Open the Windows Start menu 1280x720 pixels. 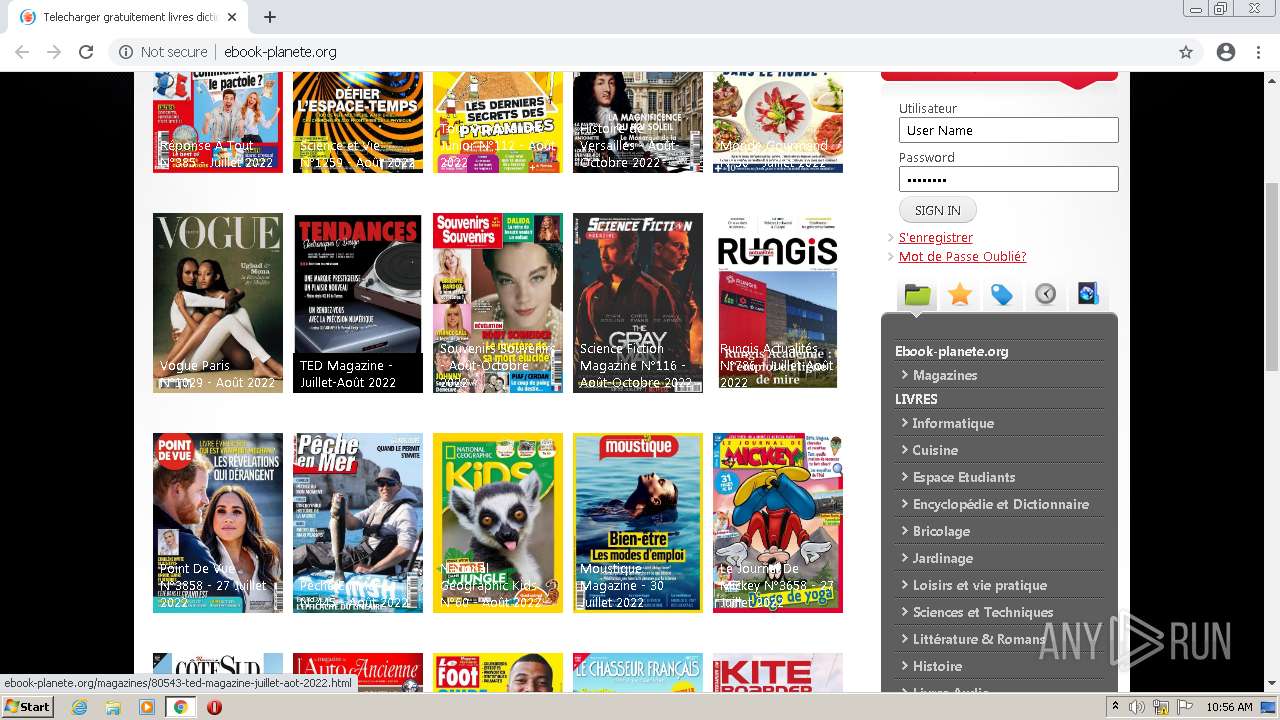pyautogui.click(x=27, y=707)
